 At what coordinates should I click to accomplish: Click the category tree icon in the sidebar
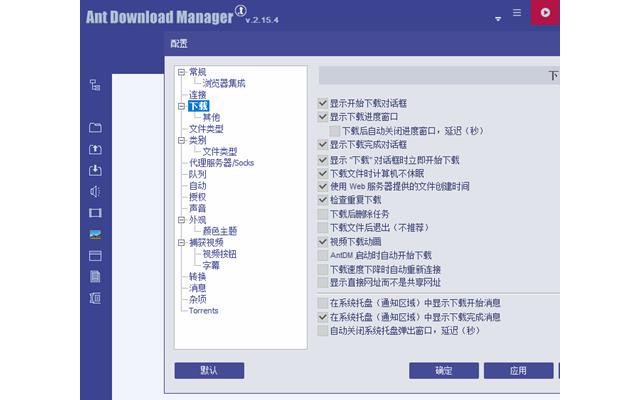[x=95, y=85]
